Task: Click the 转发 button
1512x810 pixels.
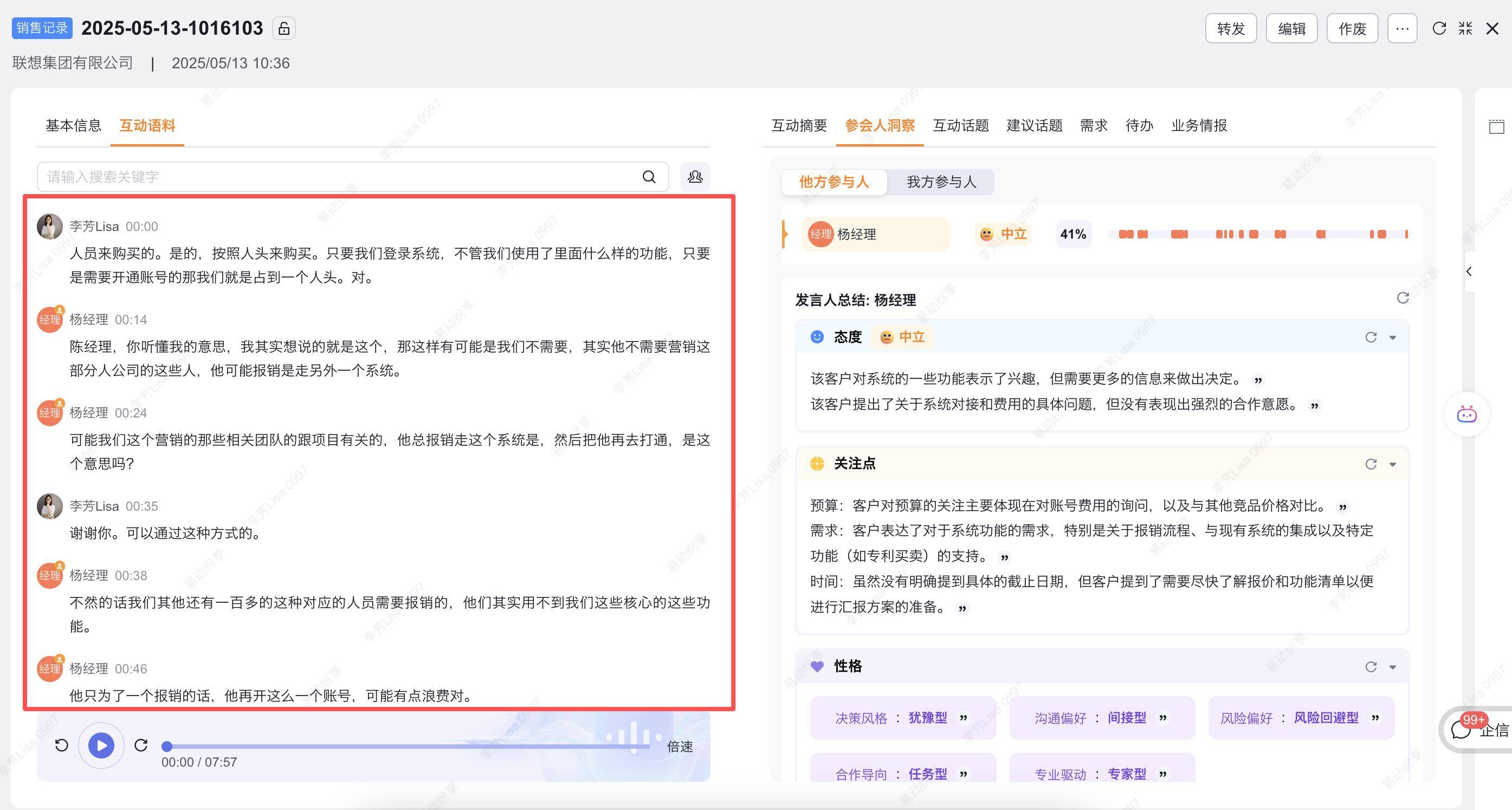Action: click(1230, 29)
